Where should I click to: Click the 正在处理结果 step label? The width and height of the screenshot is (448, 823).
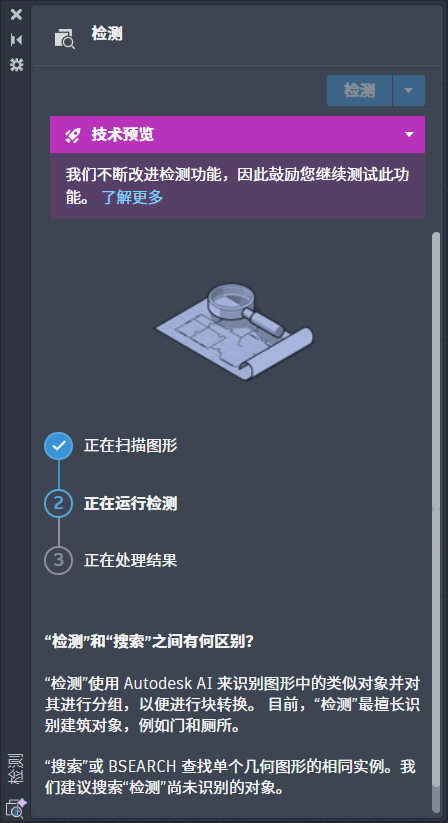(131, 561)
